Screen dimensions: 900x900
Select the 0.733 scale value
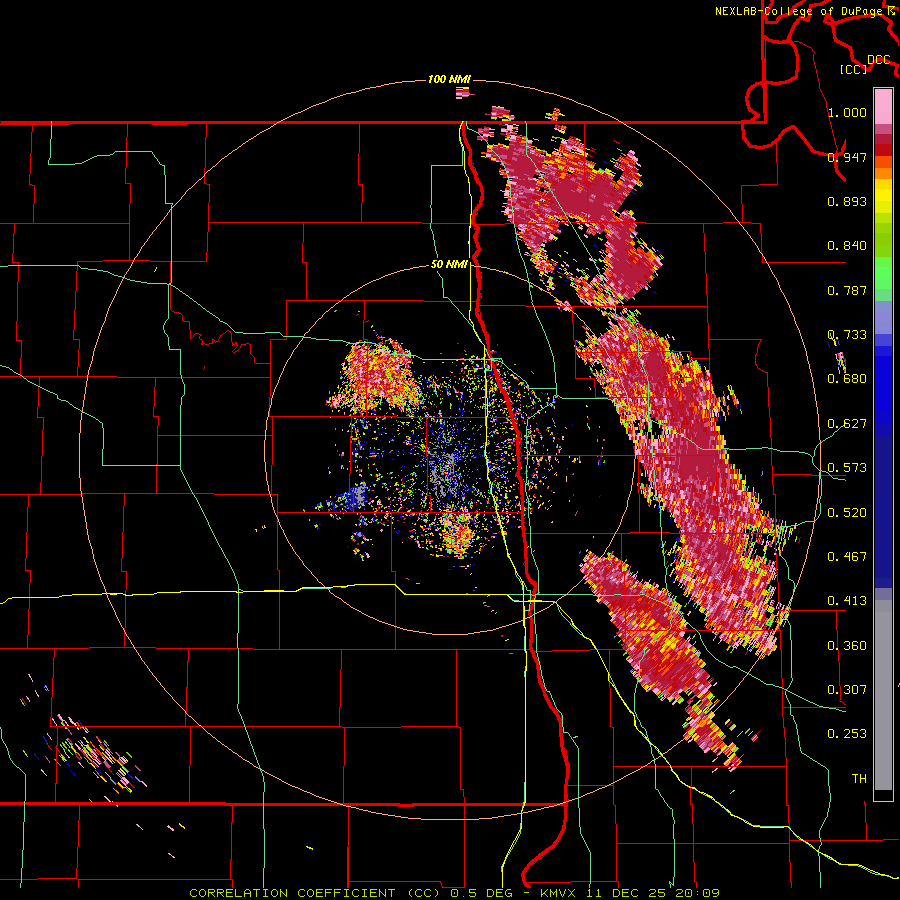(847, 334)
